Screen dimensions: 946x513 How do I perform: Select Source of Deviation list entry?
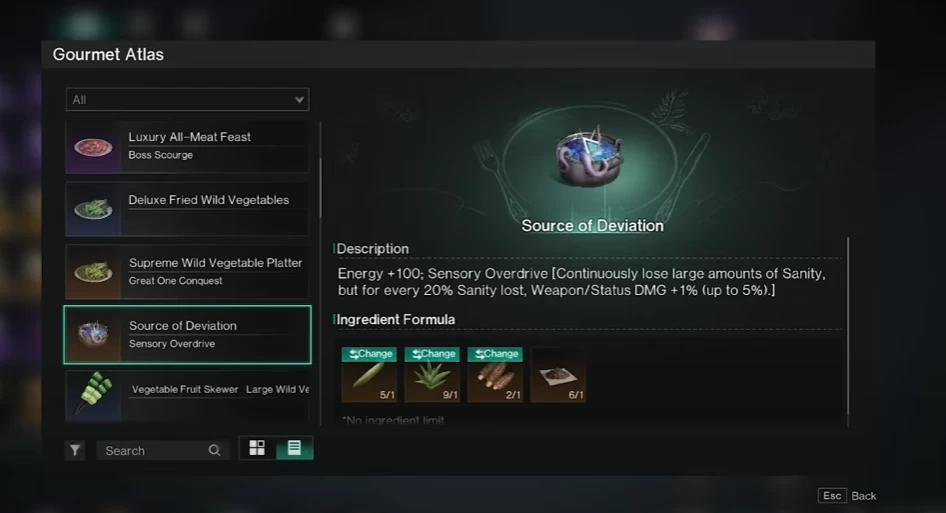tap(187, 334)
